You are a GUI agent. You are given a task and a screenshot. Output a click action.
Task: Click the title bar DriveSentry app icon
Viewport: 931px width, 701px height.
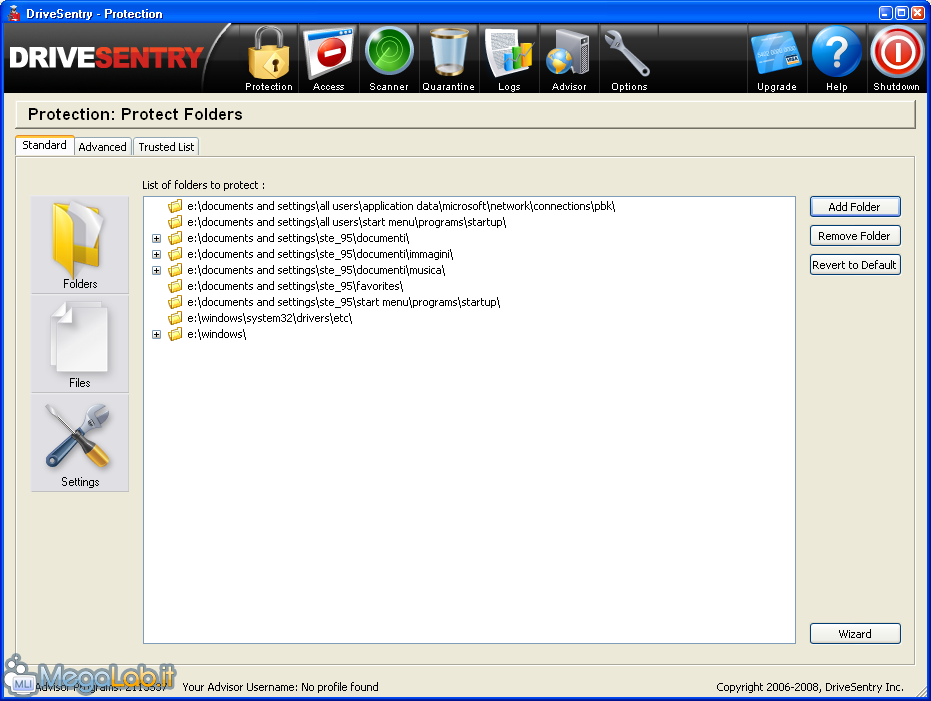tap(14, 13)
